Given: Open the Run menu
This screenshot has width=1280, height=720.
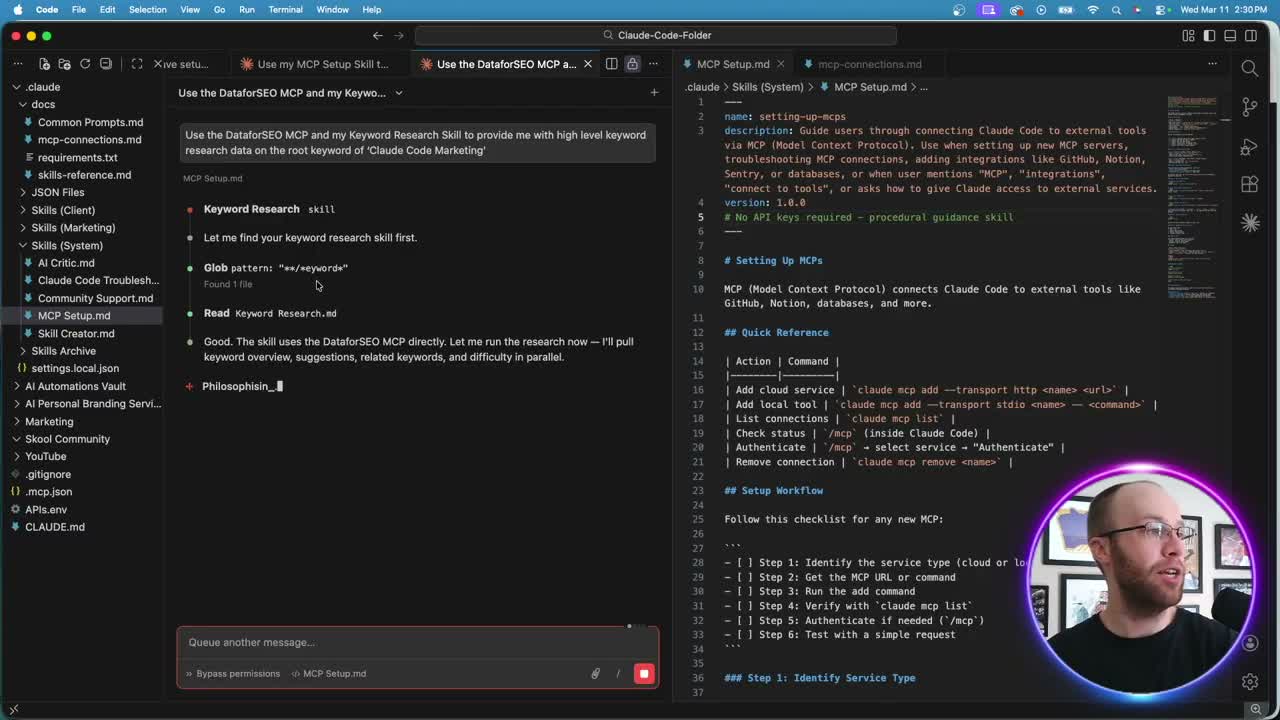Looking at the screenshot, I should 246,9.
